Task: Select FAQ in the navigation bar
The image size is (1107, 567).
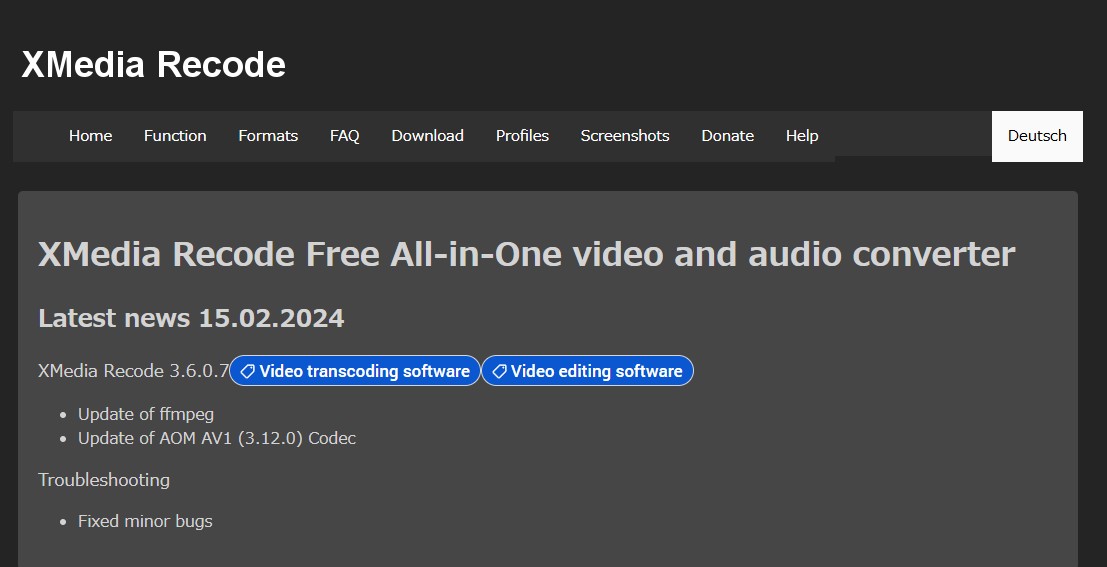Action: 345,136
